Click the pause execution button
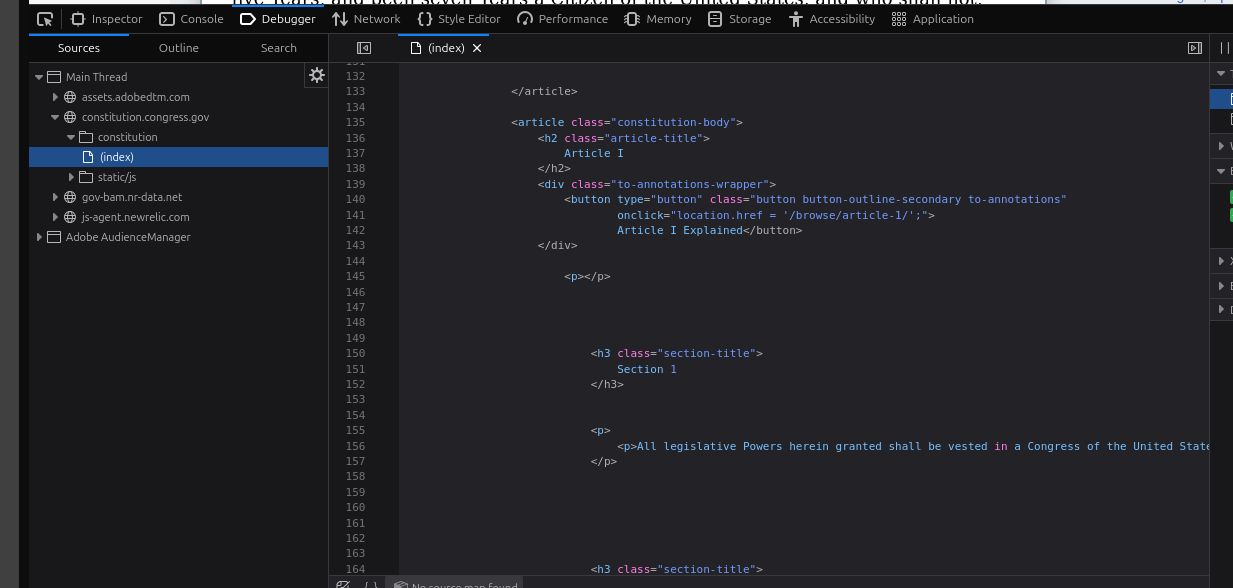The width and height of the screenshot is (1233, 588). coord(1224,48)
